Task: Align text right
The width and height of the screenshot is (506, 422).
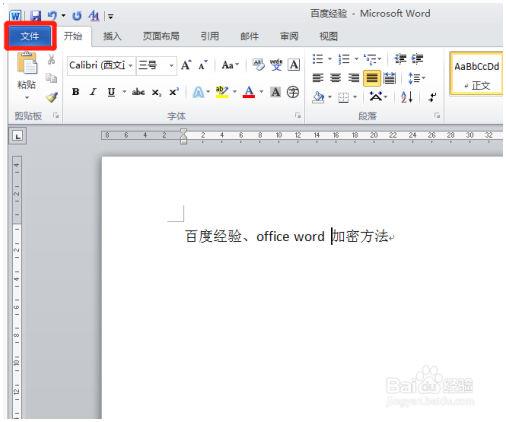Action: 353,78
